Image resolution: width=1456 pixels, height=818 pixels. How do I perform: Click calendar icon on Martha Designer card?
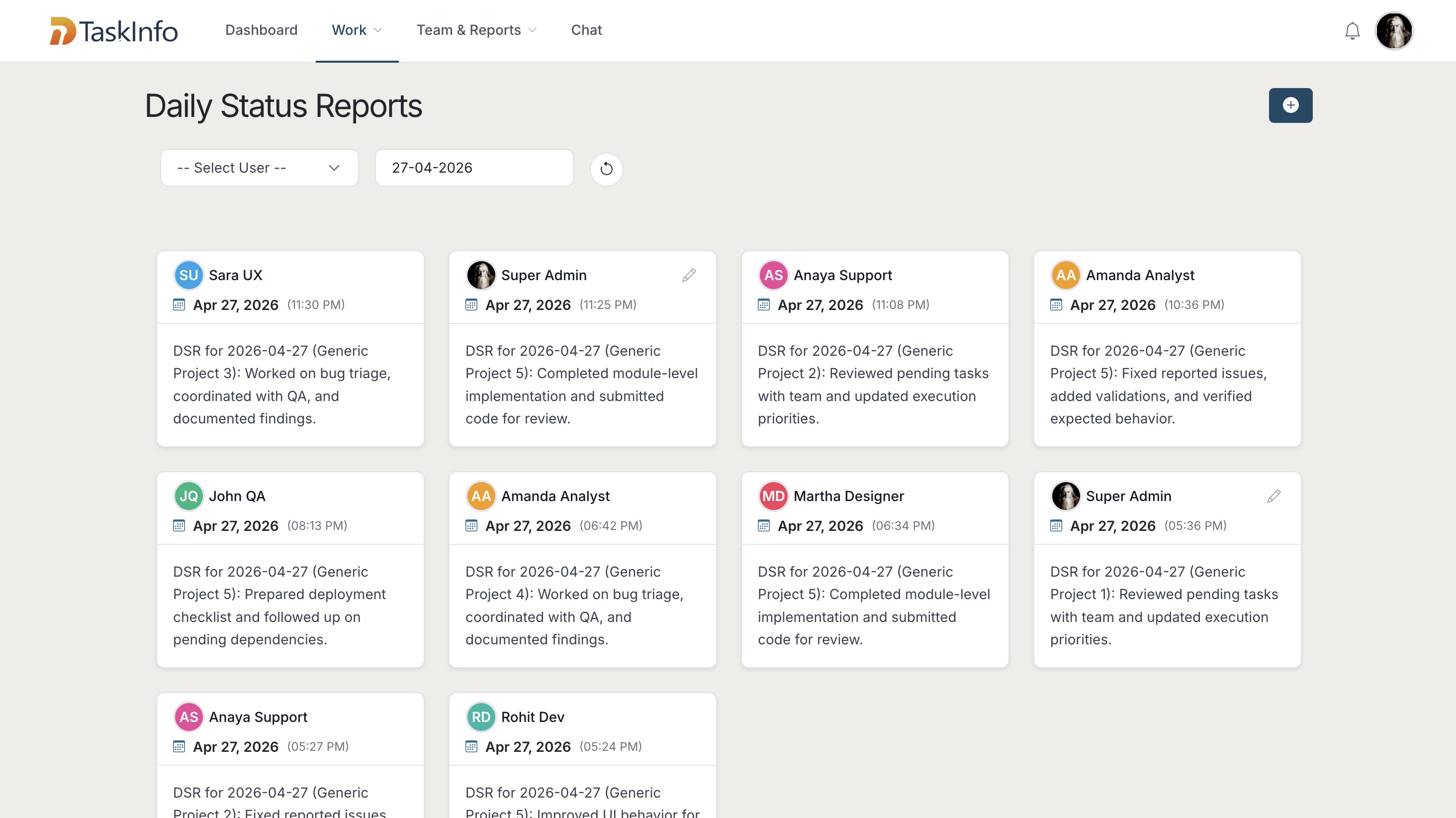[764, 525]
